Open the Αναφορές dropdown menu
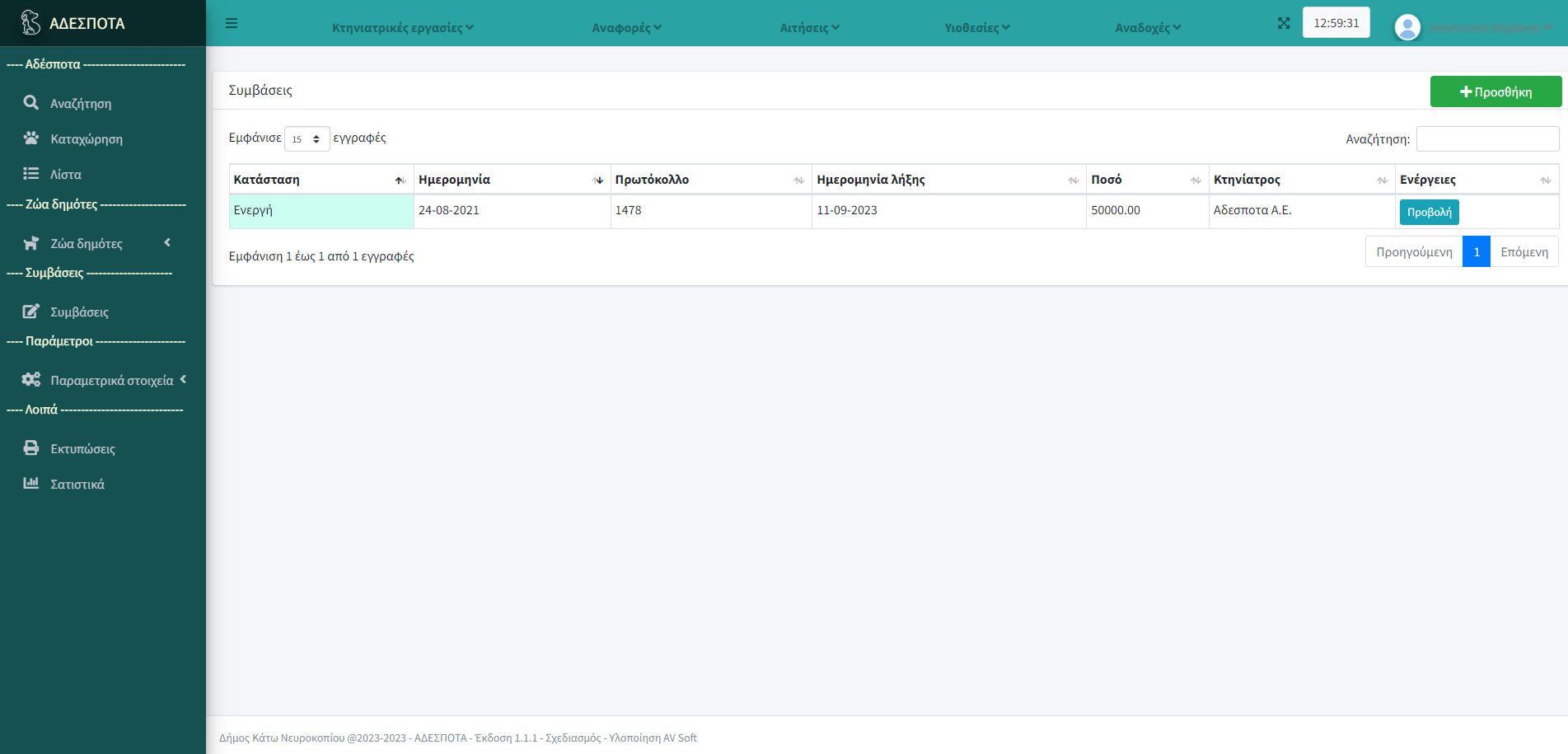This screenshot has width=1568, height=754. pos(627,27)
